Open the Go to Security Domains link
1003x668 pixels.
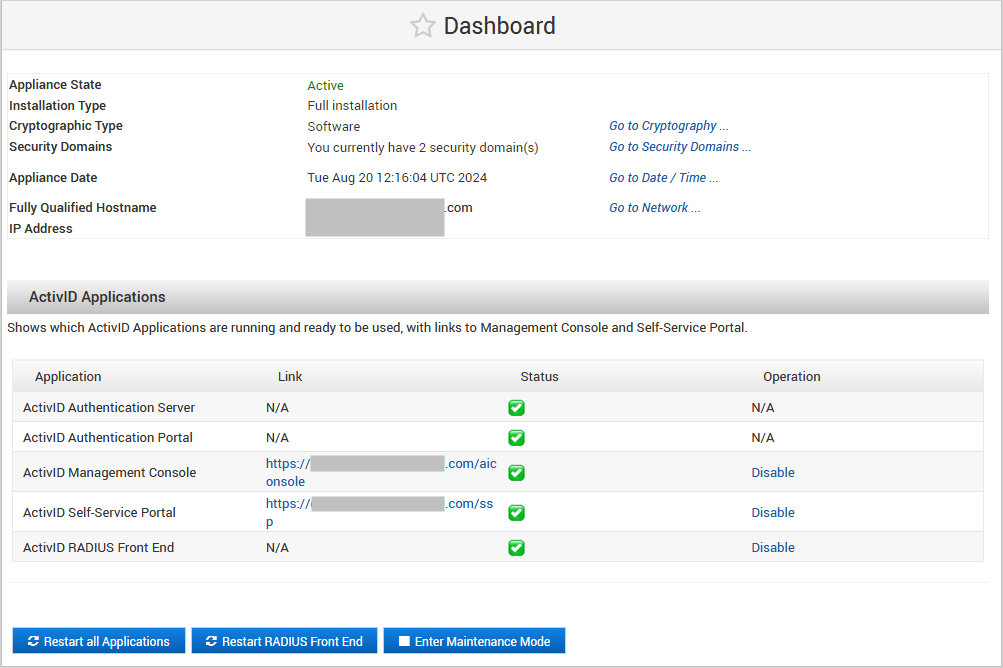[679, 147]
